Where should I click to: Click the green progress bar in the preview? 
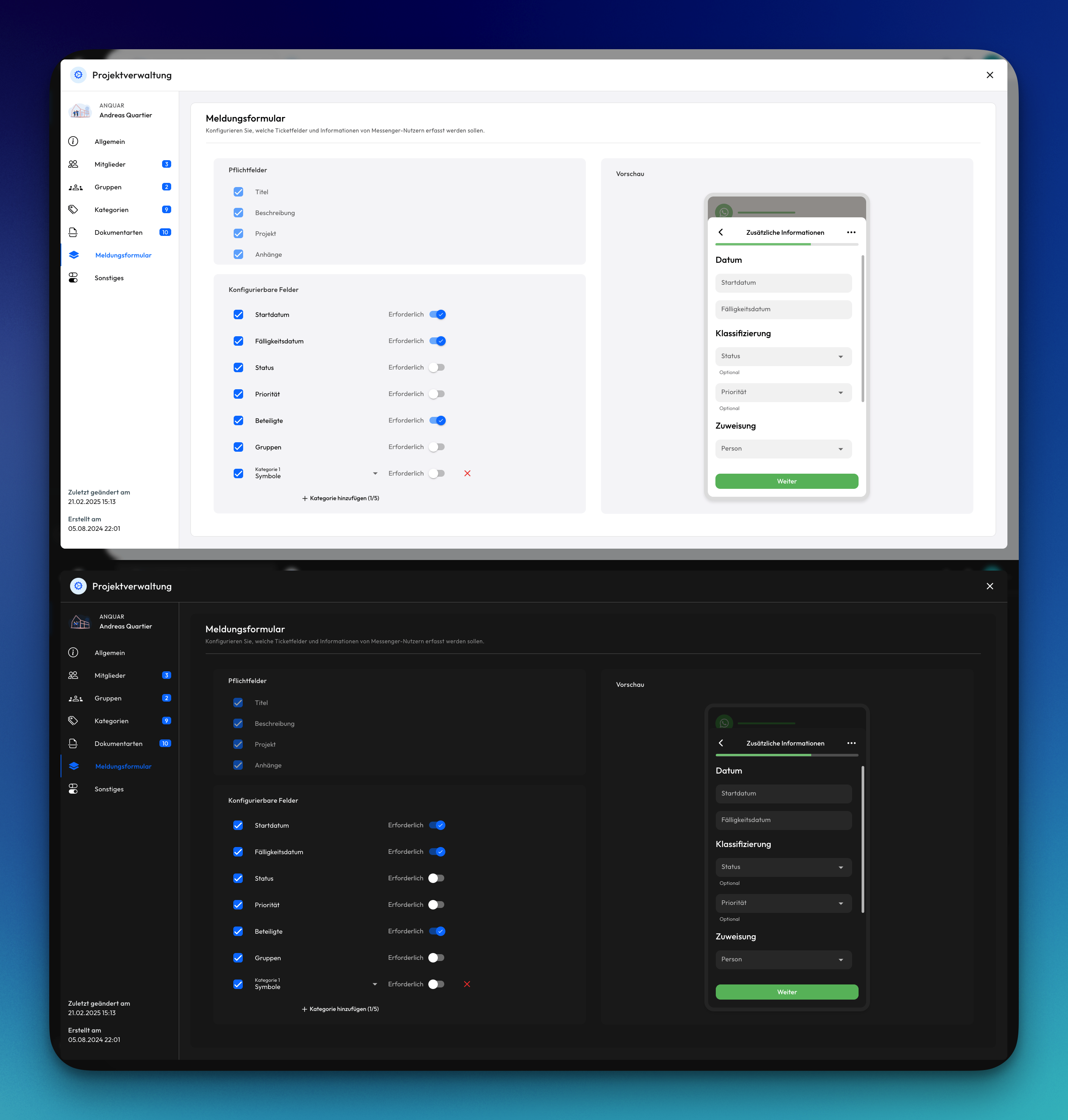[763, 244]
